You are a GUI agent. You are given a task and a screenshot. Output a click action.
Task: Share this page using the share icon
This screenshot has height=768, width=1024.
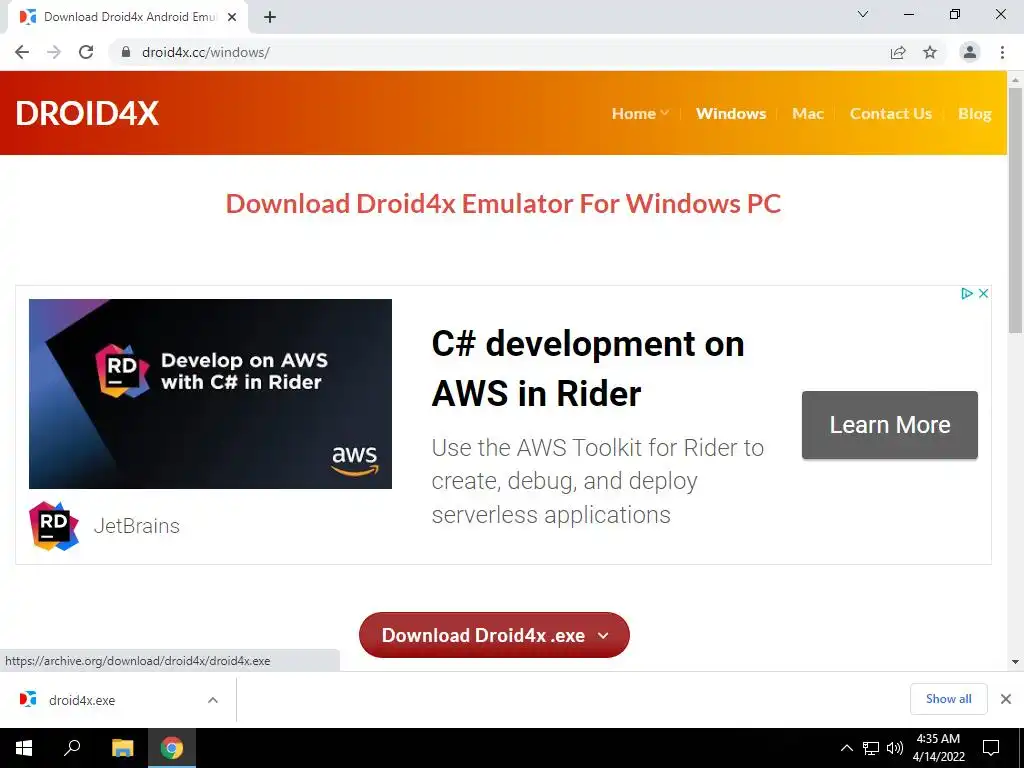click(x=898, y=53)
